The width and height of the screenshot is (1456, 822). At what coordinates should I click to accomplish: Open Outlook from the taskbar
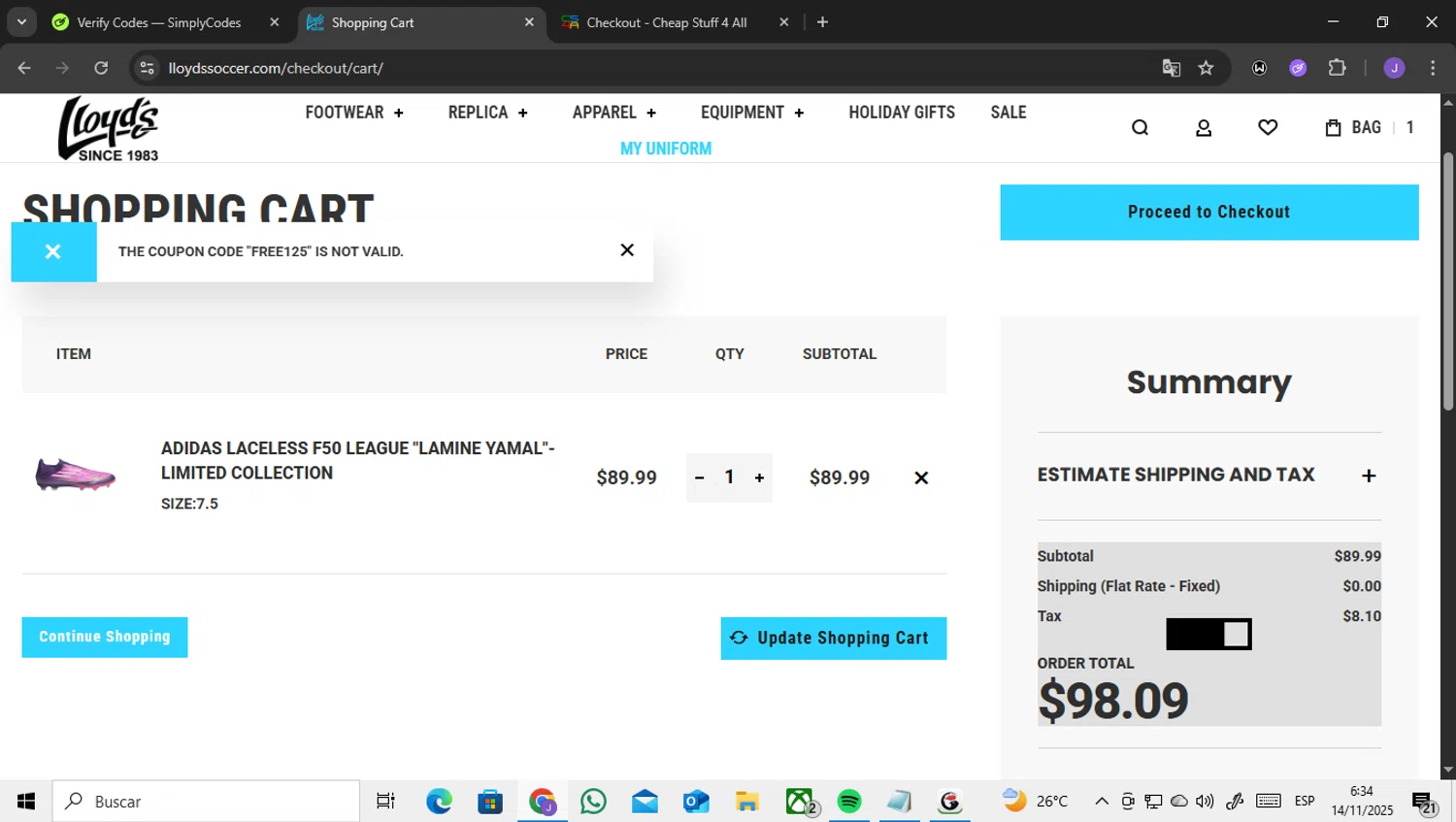[x=696, y=802]
